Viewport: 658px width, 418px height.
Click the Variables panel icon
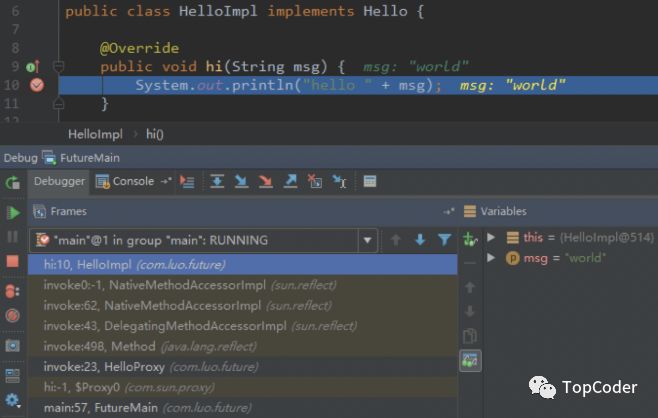click(x=470, y=211)
